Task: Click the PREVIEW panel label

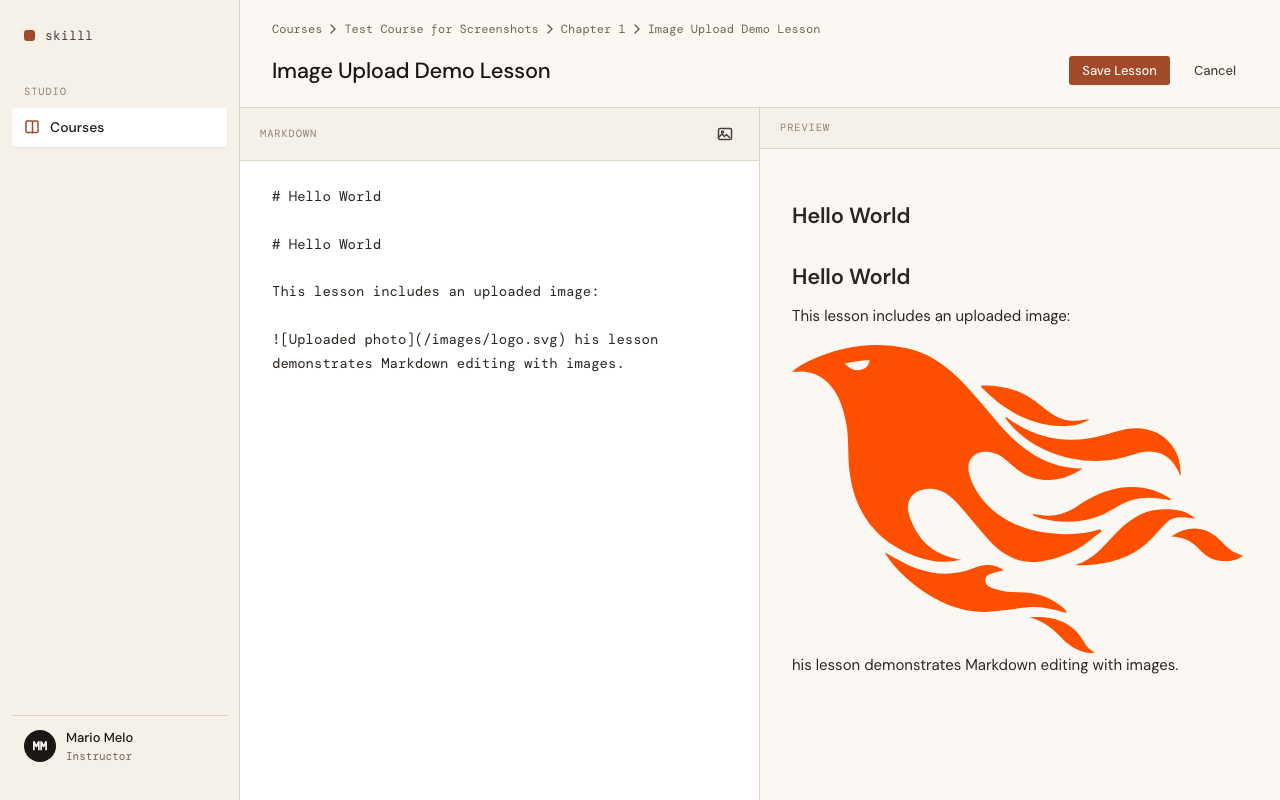Action: point(805,128)
